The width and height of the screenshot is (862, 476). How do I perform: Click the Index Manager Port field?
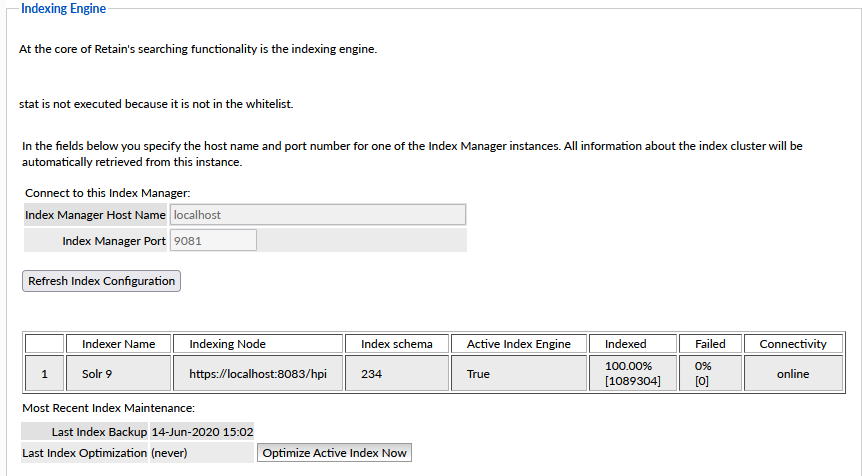(213, 241)
